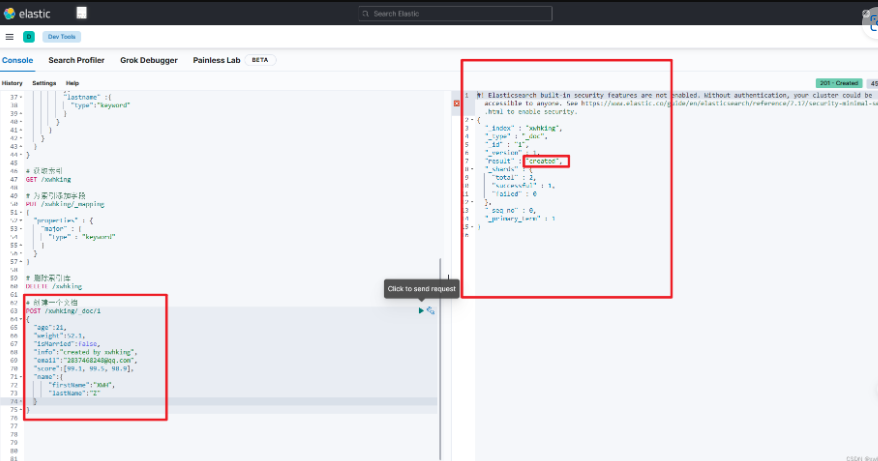Click the Dev Tools breadcrumb
Screen dimensions: 878x461
click(x=54, y=37)
